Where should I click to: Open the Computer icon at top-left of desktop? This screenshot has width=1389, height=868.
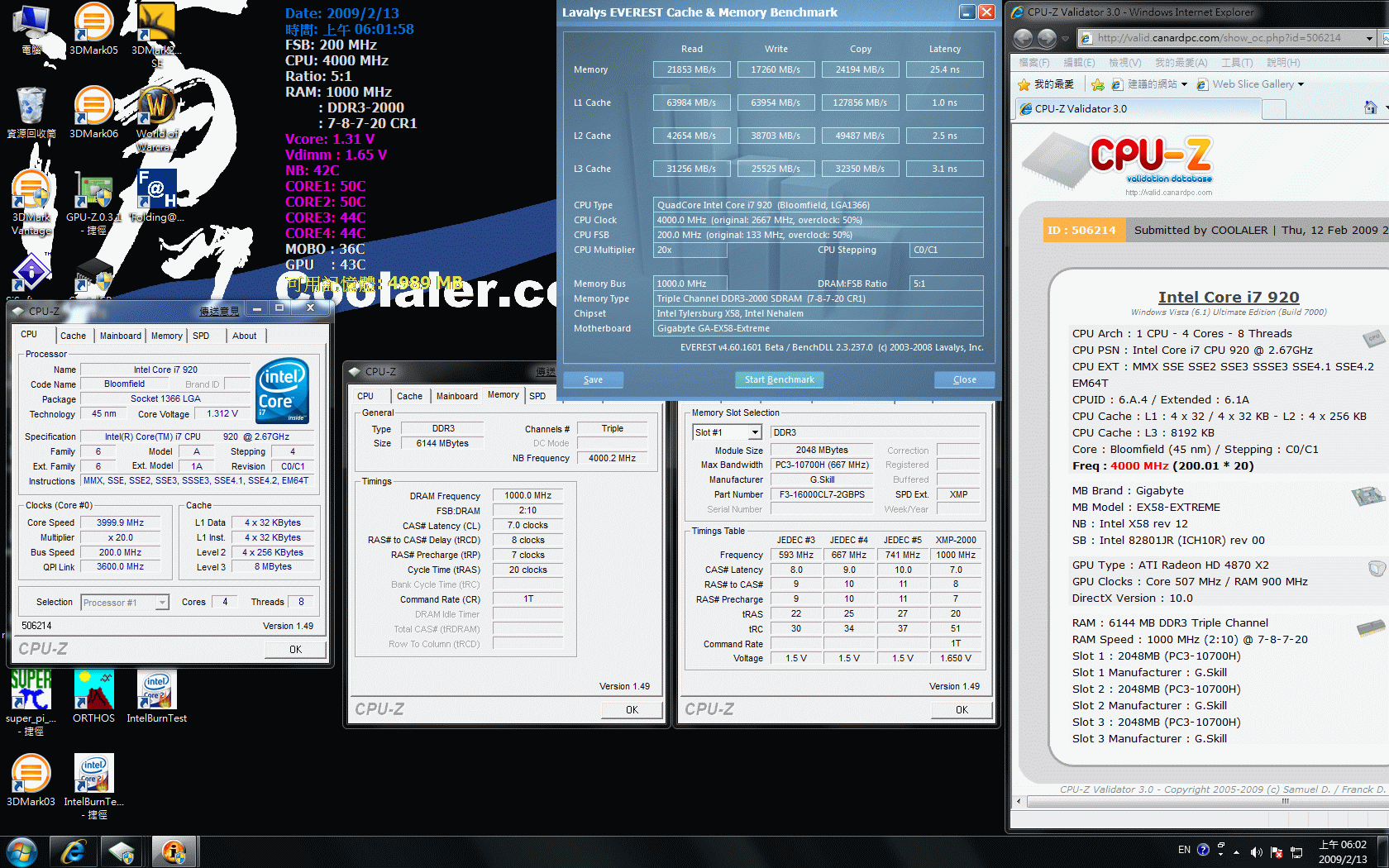pos(31,29)
